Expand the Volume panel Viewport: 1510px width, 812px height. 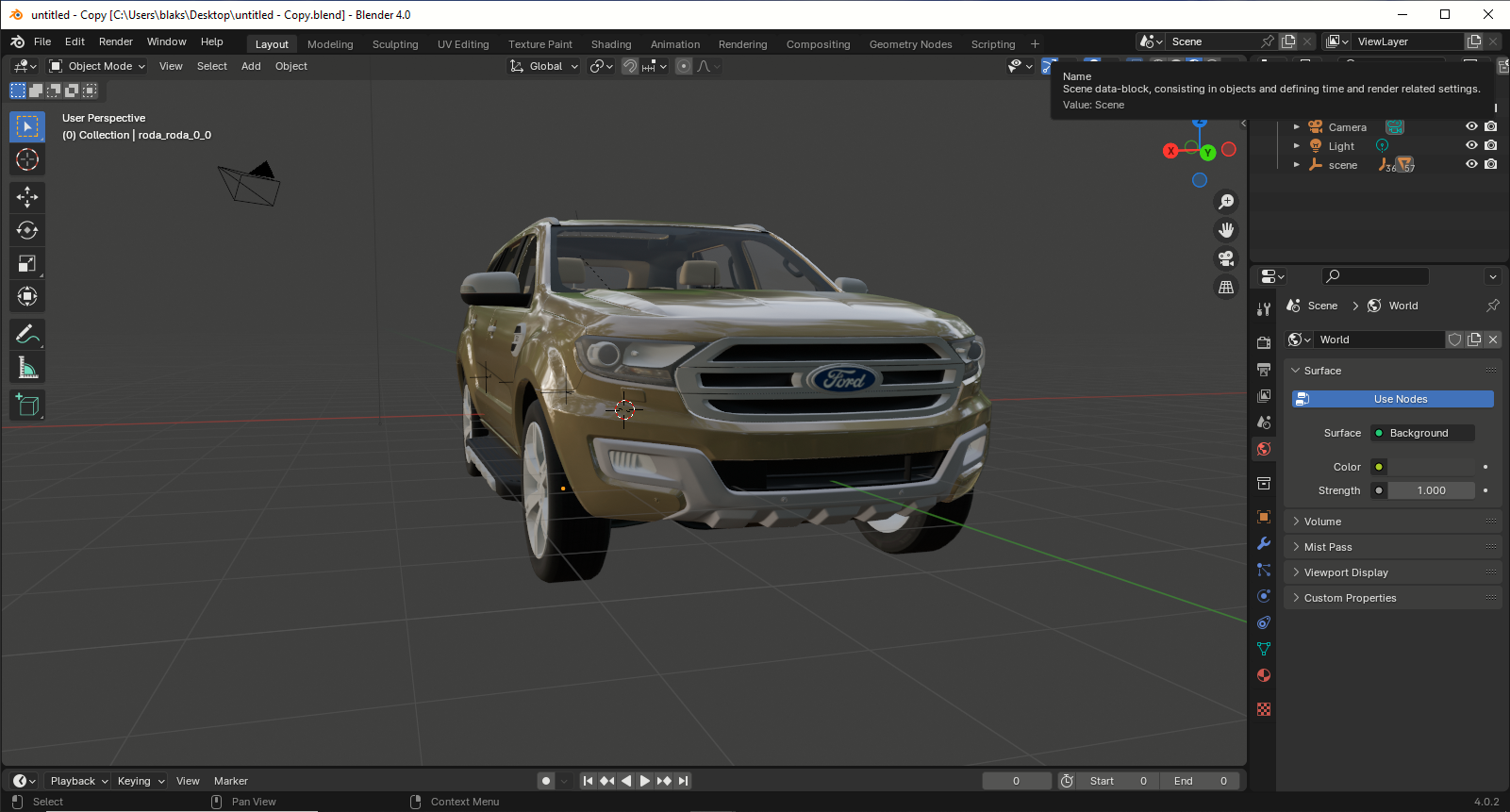pos(1392,522)
